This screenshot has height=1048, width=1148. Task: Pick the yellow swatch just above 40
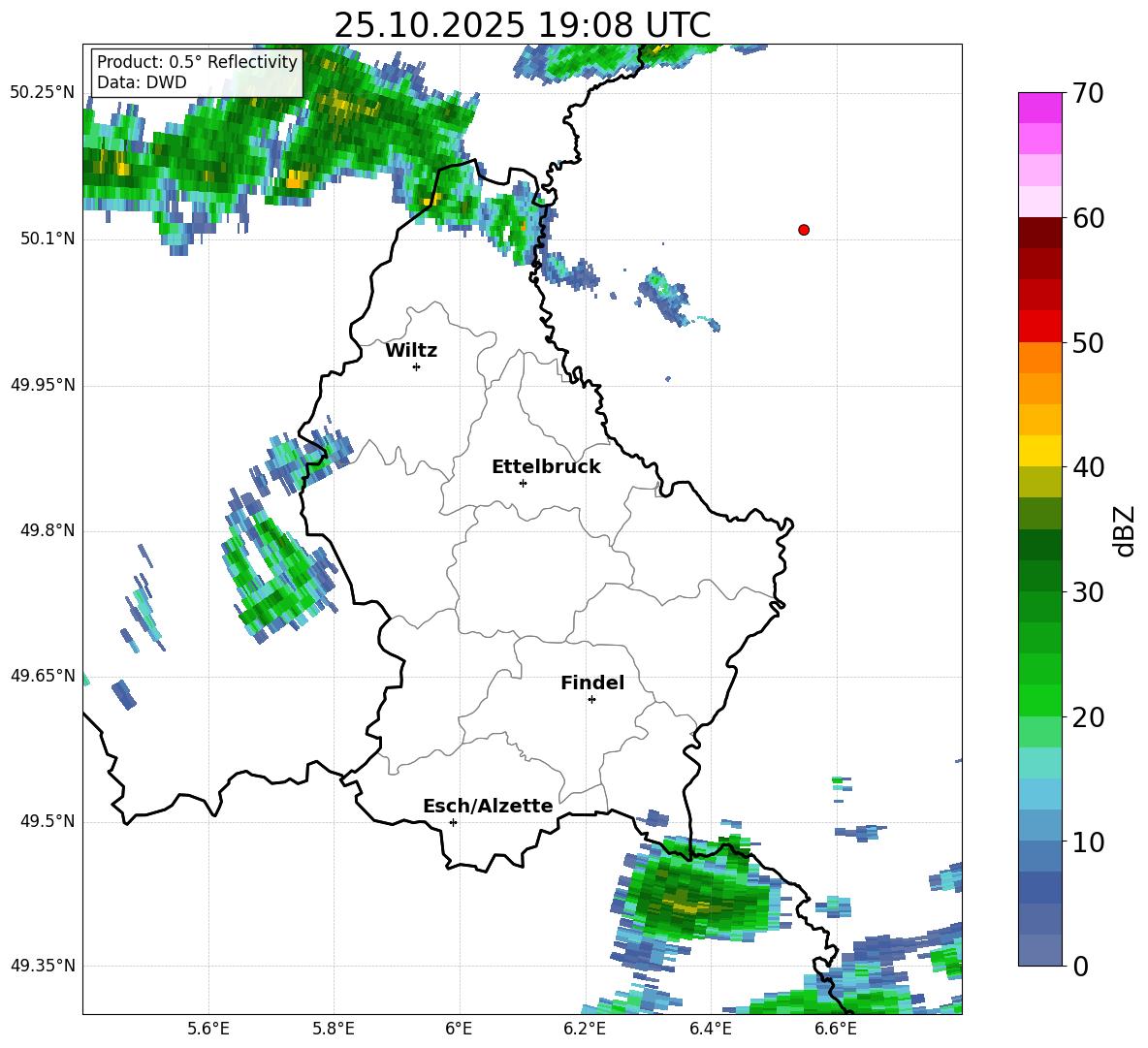pyautogui.click(x=1039, y=451)
